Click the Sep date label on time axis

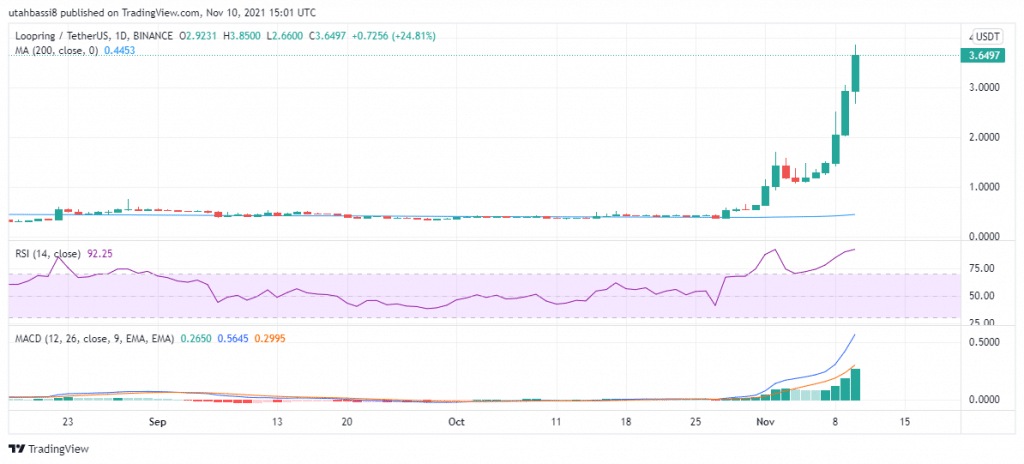point(158,422)
